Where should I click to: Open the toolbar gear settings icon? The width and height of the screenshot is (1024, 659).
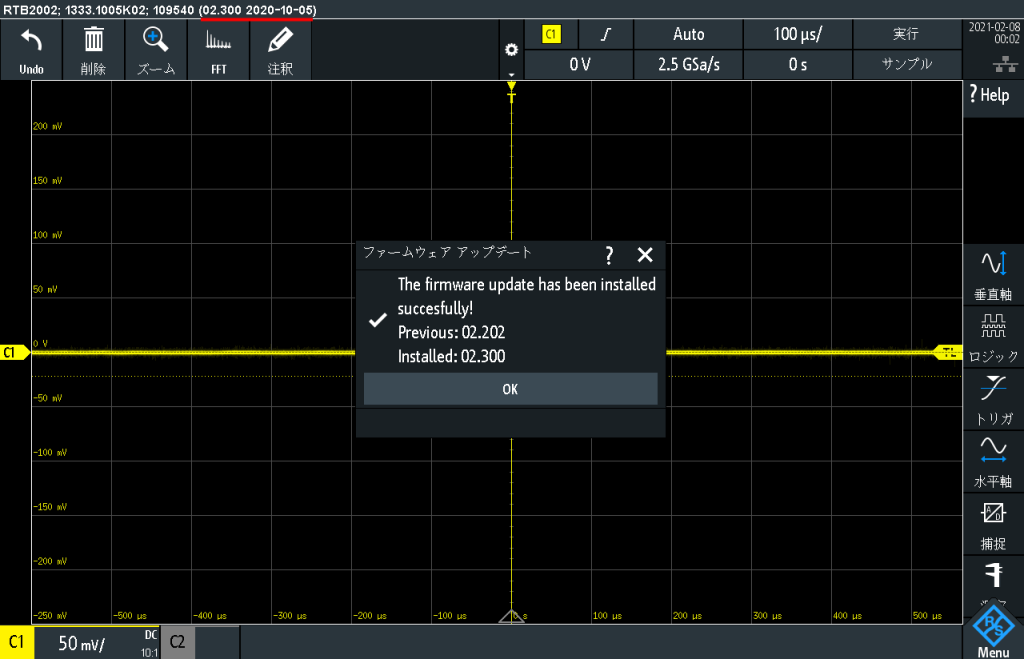click(512, 50)
